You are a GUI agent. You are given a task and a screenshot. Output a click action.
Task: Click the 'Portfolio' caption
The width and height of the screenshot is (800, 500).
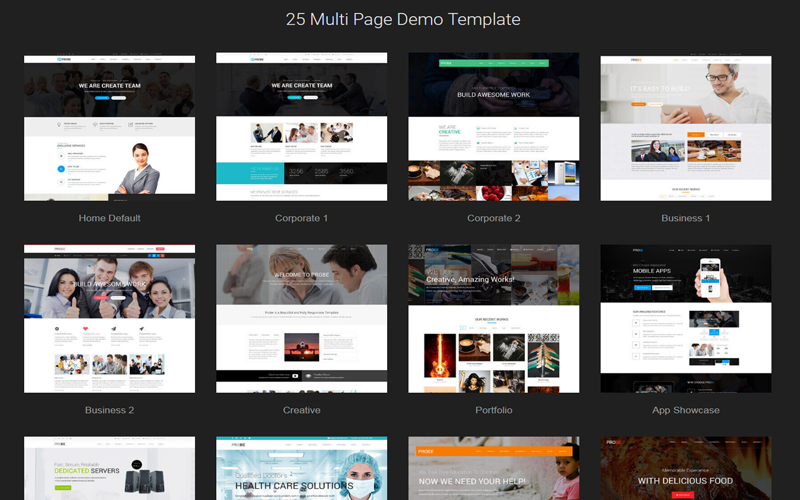(x=493, y=410)
